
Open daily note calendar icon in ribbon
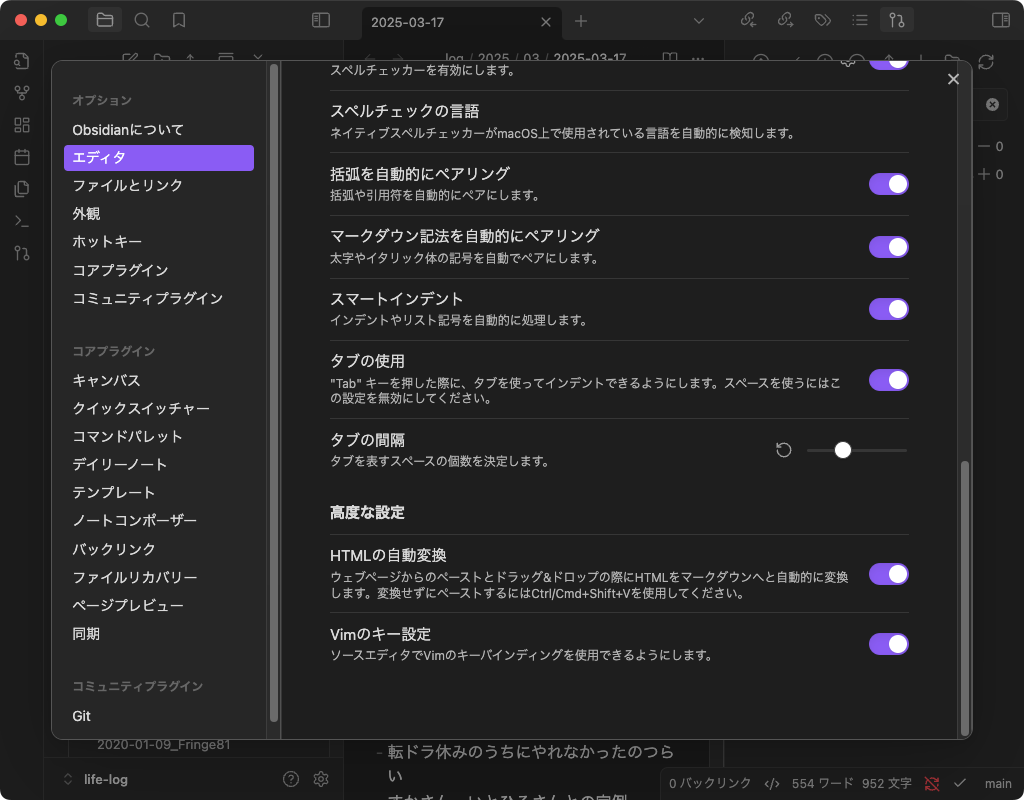tap(22, 157)
